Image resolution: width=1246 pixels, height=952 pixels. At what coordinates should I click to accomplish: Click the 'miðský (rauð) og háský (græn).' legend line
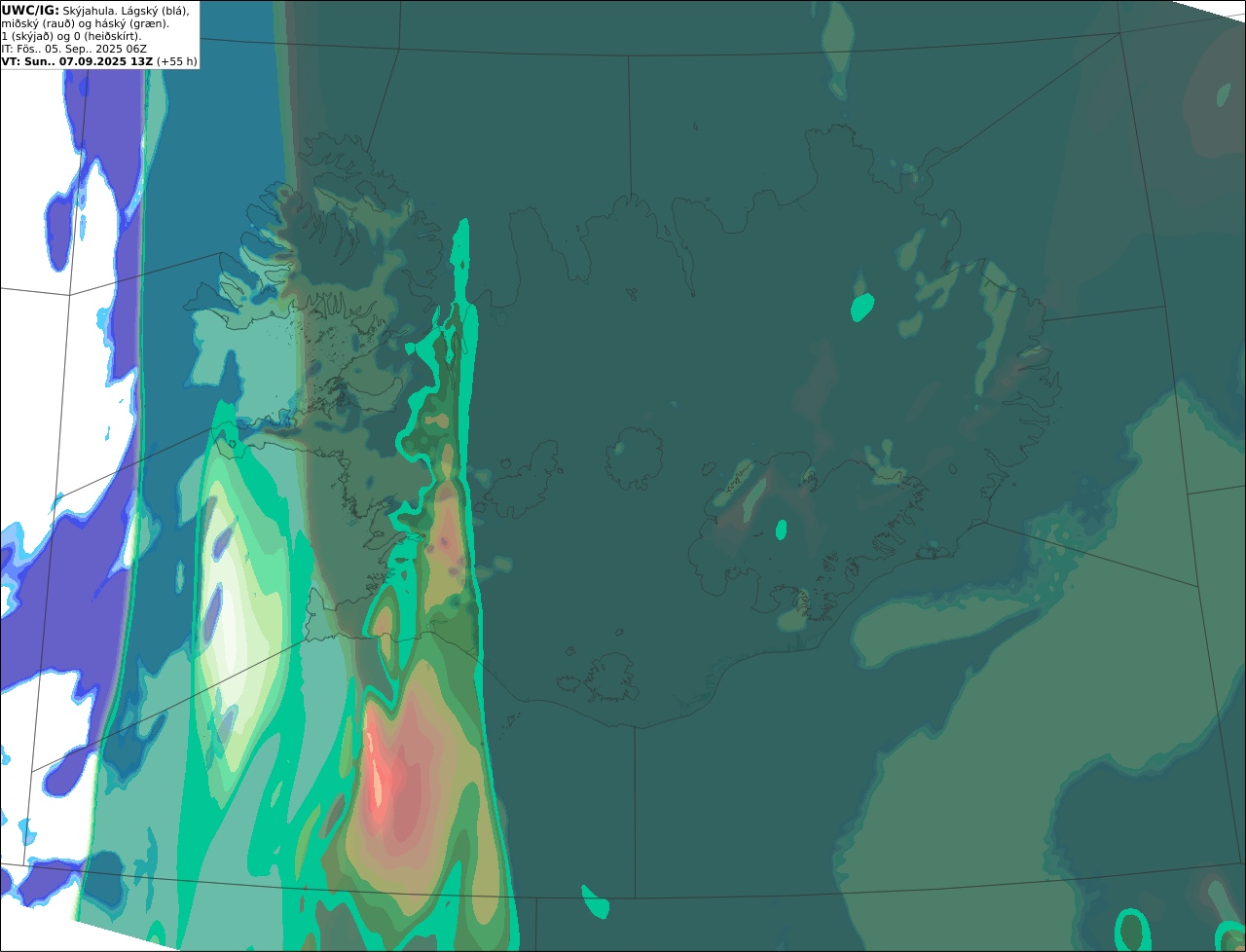tap(85, 22)
